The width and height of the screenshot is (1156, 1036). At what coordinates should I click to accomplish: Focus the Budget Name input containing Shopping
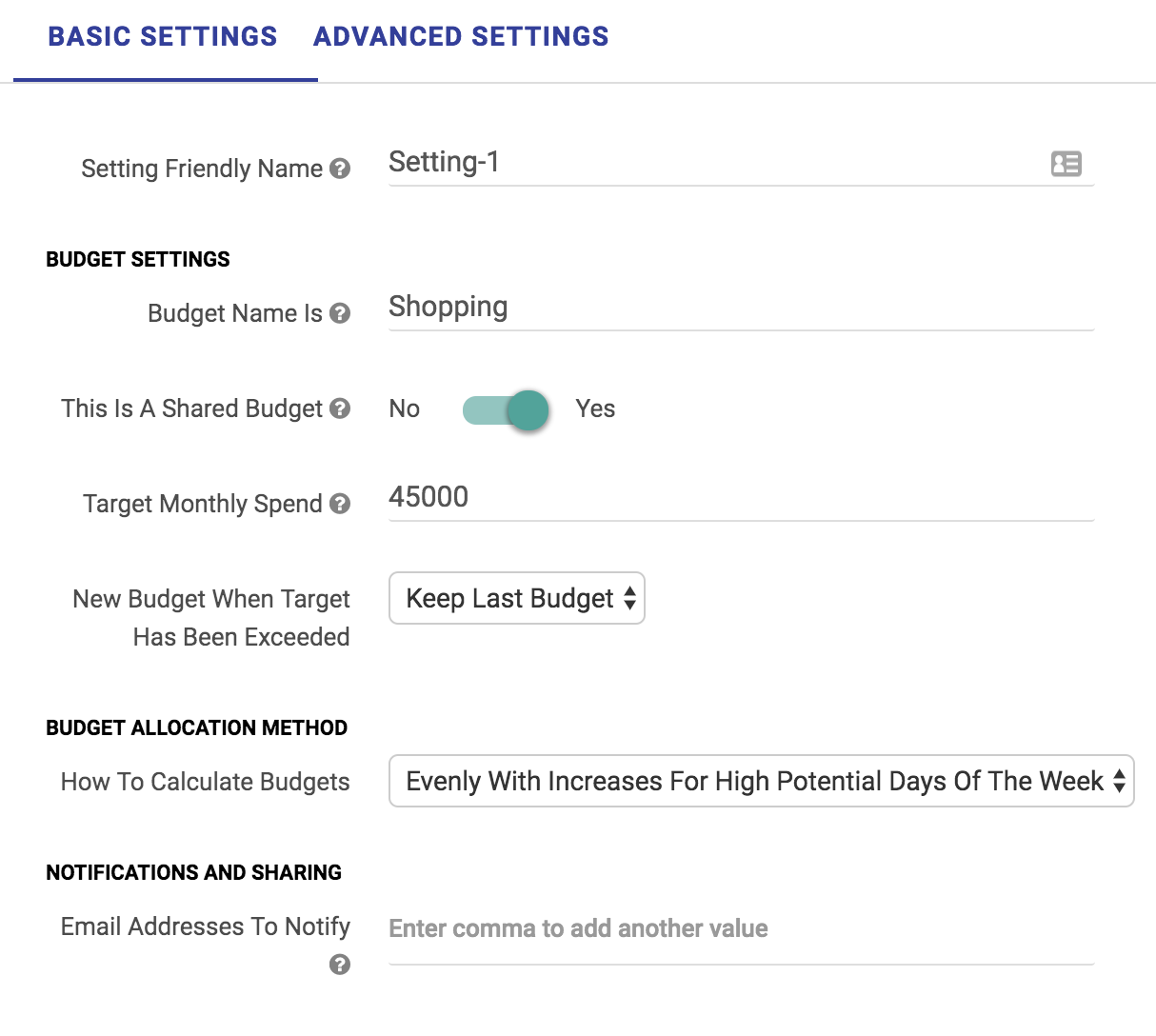pyautogui.click(x=742, y=308)
